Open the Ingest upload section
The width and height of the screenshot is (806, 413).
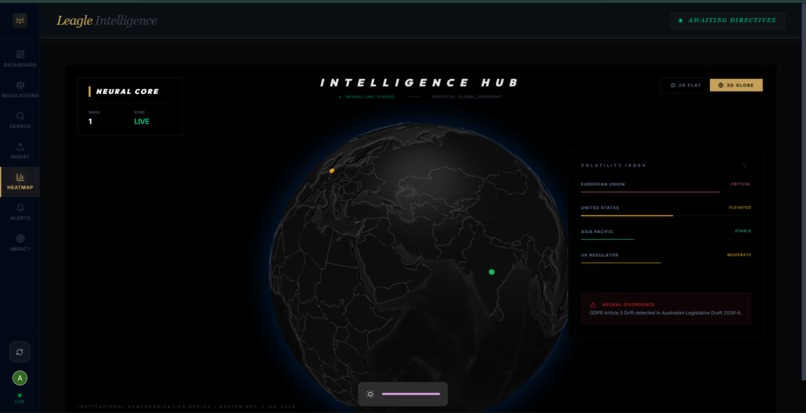click(20, 151)
